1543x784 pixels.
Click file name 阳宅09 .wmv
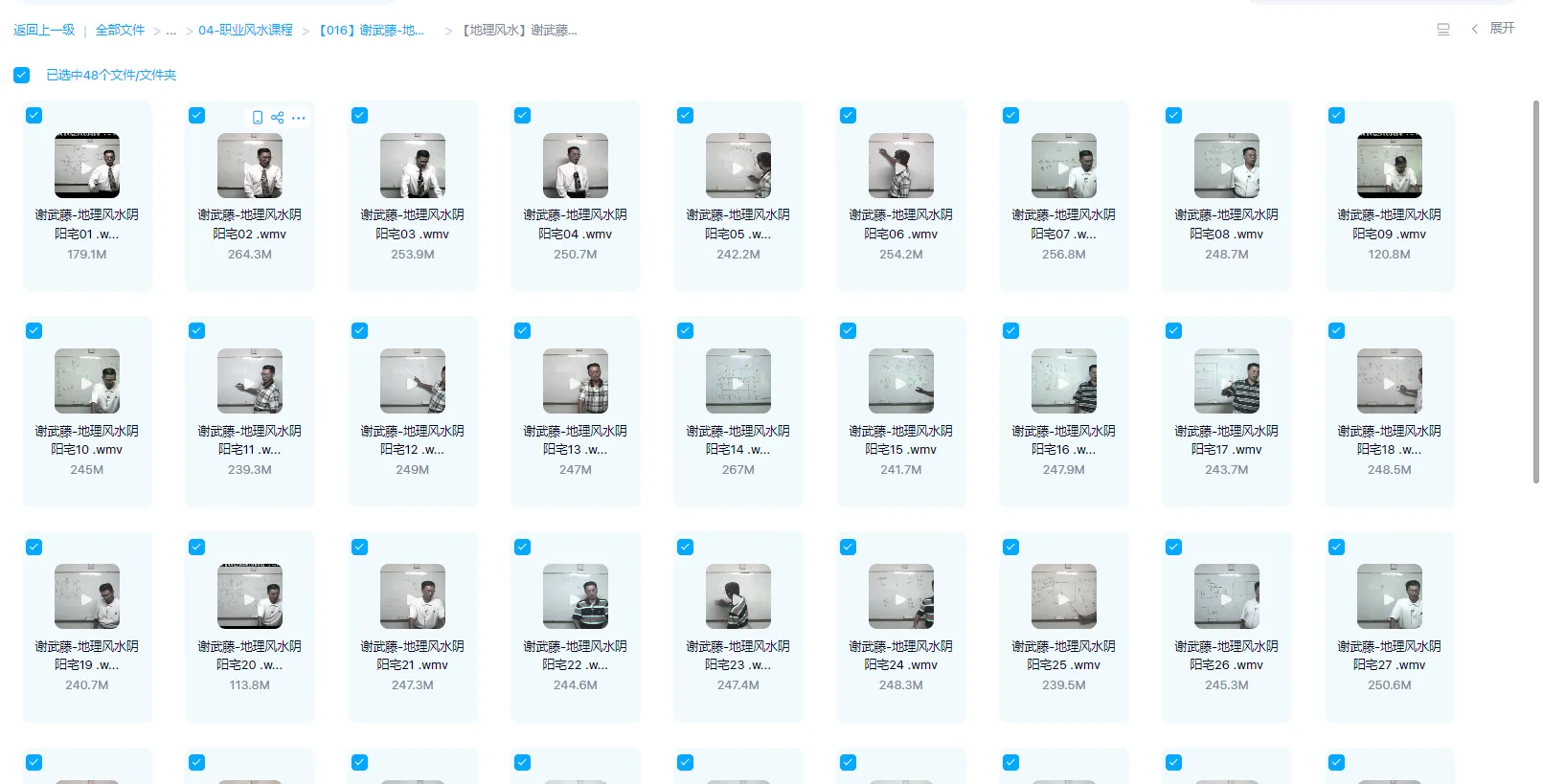(1389, 235)
